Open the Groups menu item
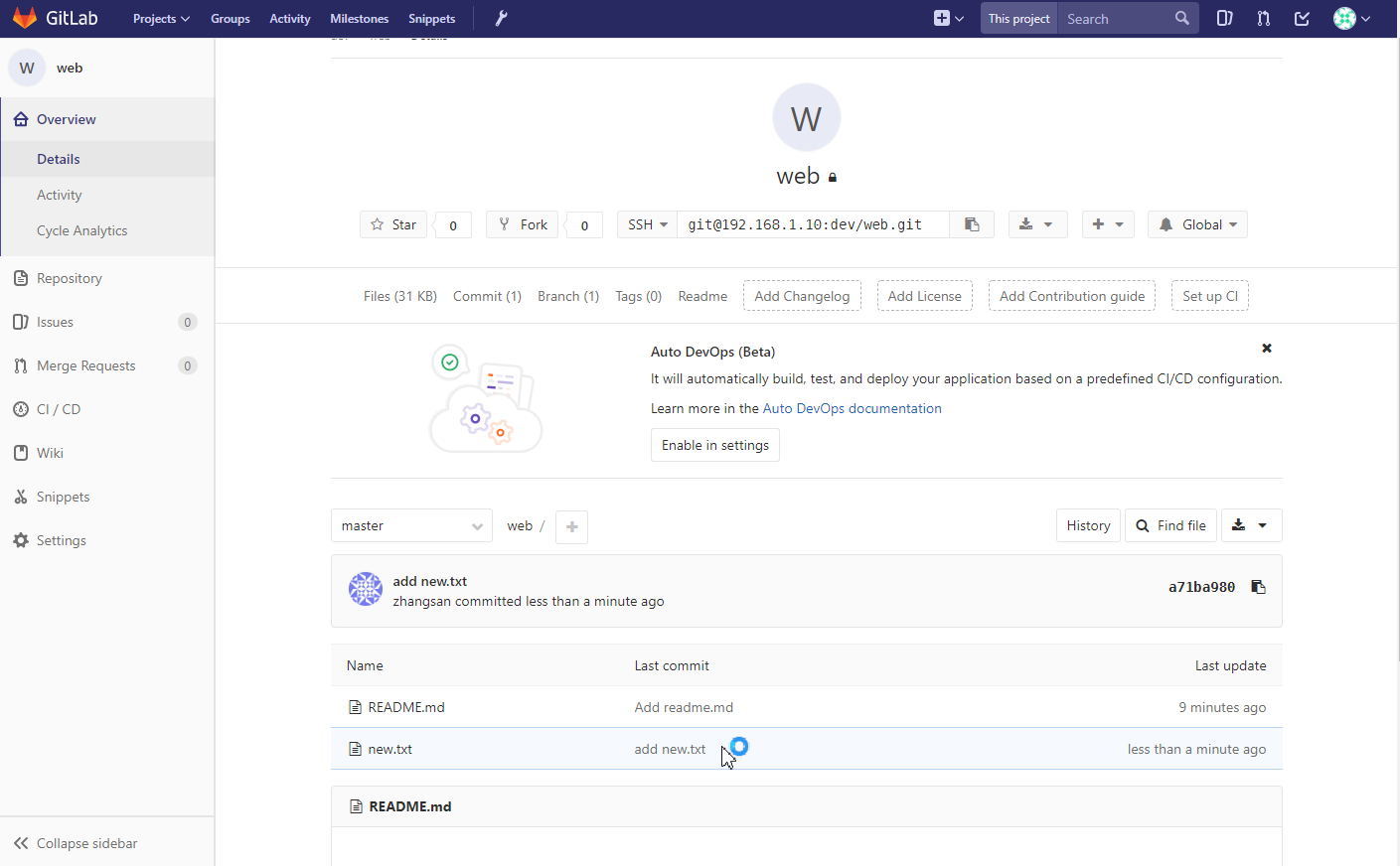The height and width of the screenshot is (866, 1400). pyautogui.click(x=230, y=19)
